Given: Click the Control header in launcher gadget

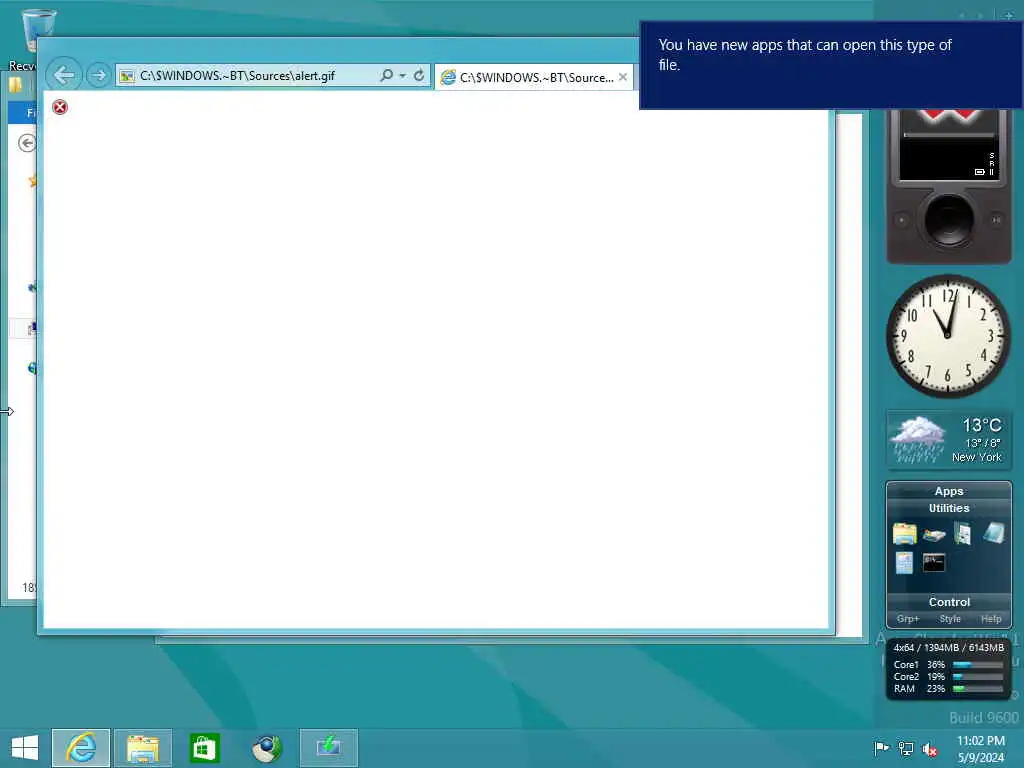Looking at the screenshot, I should pos(949,602).
